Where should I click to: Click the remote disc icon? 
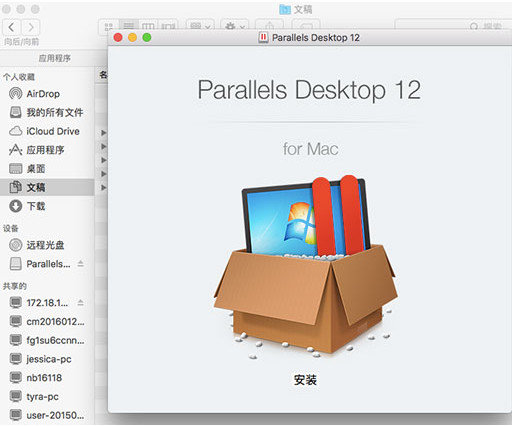click(15, 245)
